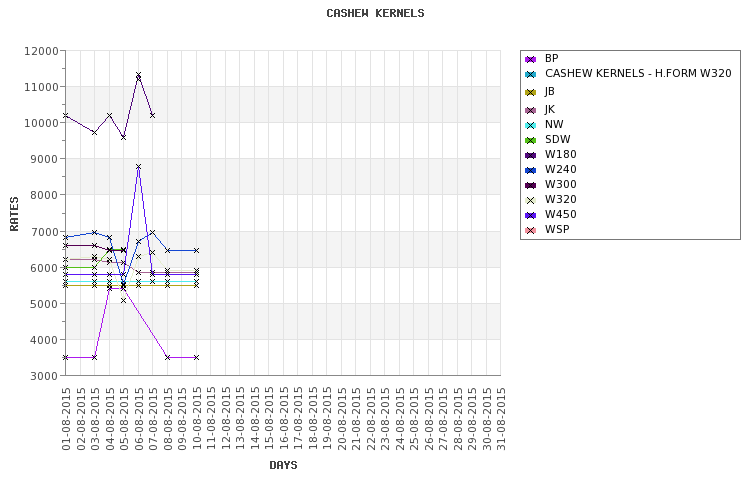The width and height of the screenshot is (750, 500).
Task: Click the W180 data point on 07-08-2015
Action: (x=153, y=115)
